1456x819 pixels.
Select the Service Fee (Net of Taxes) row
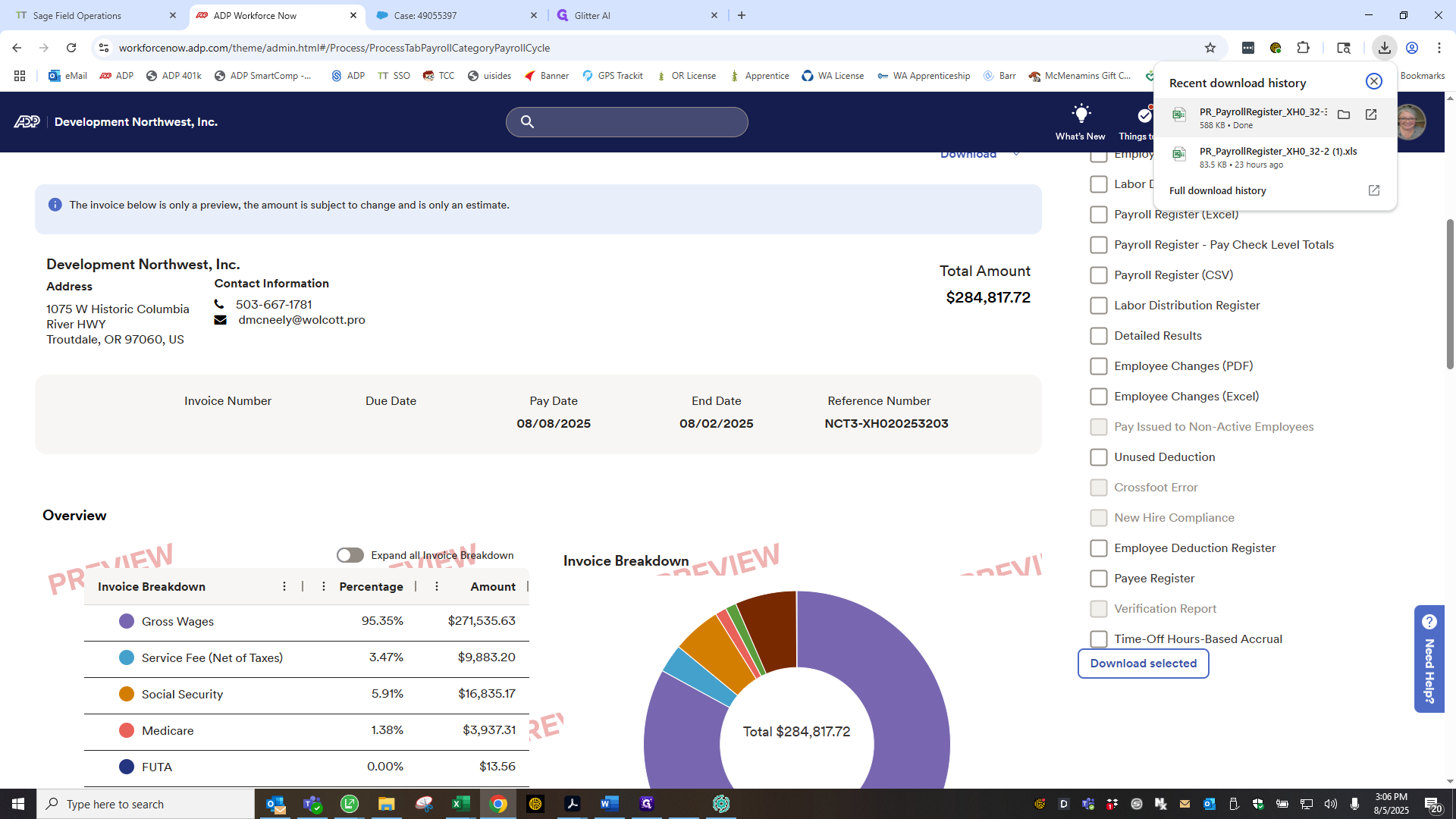306,657
